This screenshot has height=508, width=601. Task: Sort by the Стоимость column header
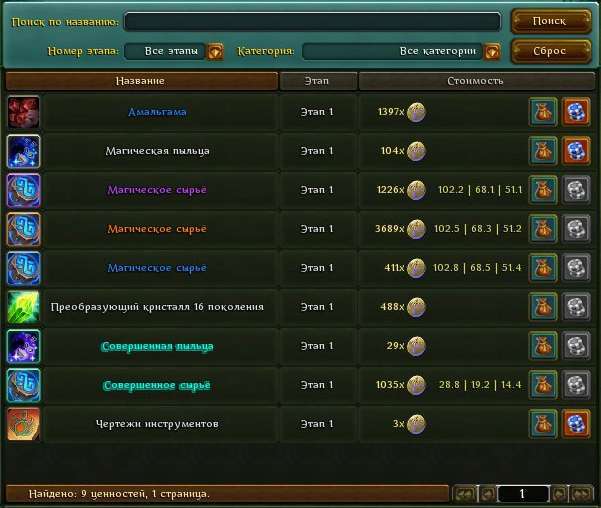(x=476, y=81)
